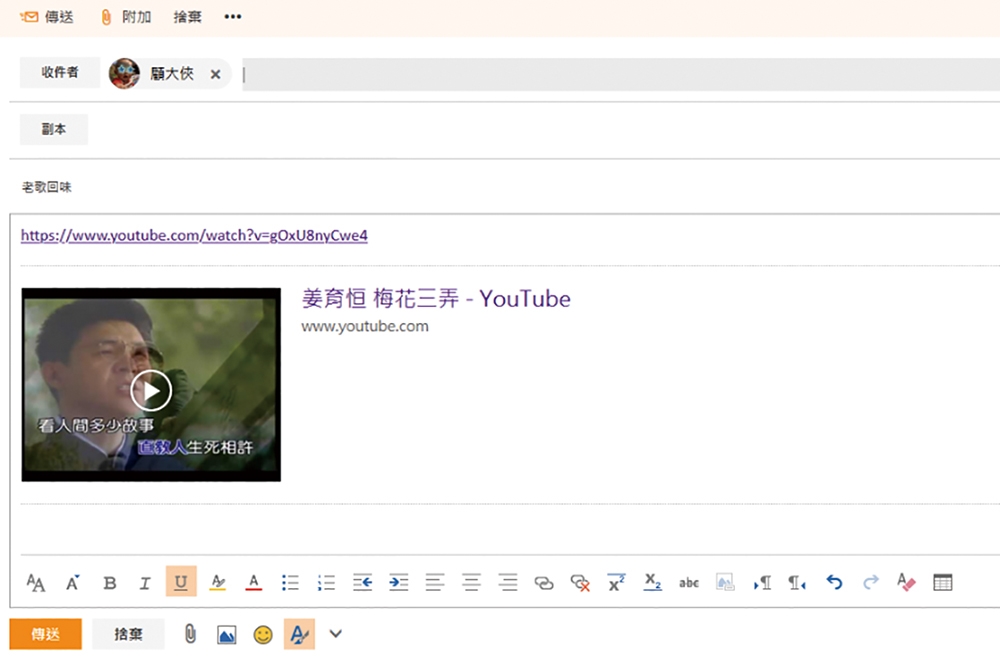Open the emoji picker
This screenshot has height=665, width=1000.
coord(263,635)
